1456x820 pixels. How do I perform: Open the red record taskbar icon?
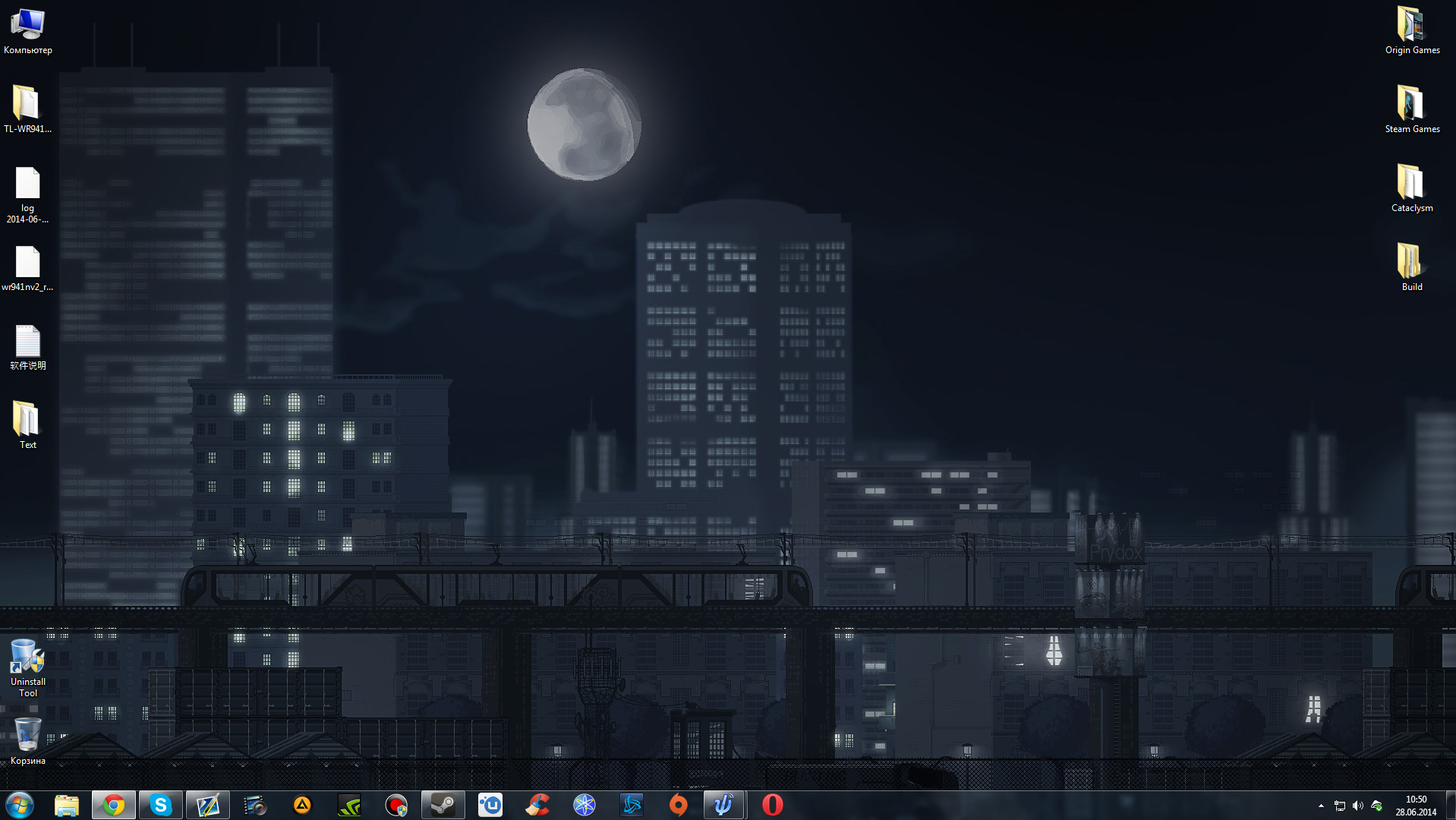[x=396, y=805]
